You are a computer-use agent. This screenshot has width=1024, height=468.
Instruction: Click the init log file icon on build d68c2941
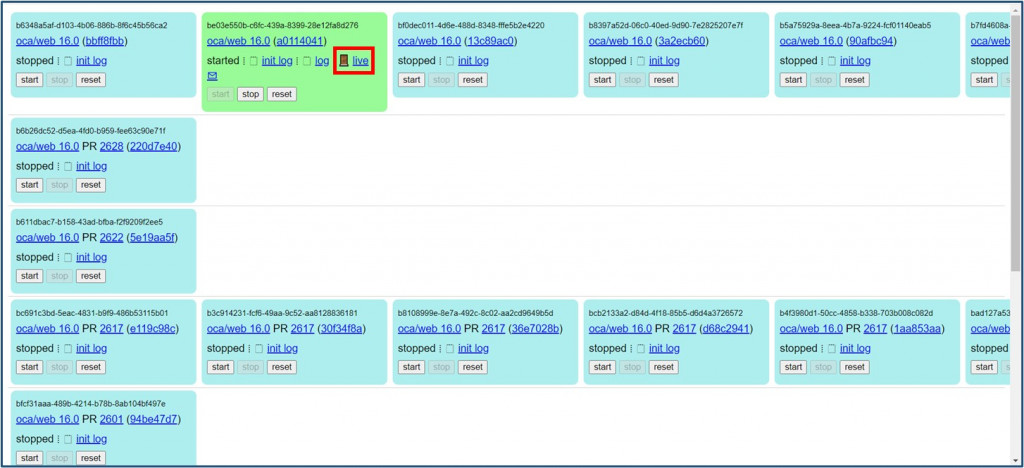pos(641,348)
